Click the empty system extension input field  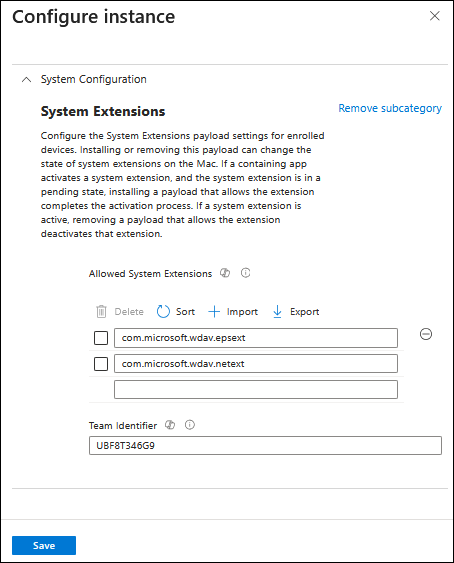(256, 390)
